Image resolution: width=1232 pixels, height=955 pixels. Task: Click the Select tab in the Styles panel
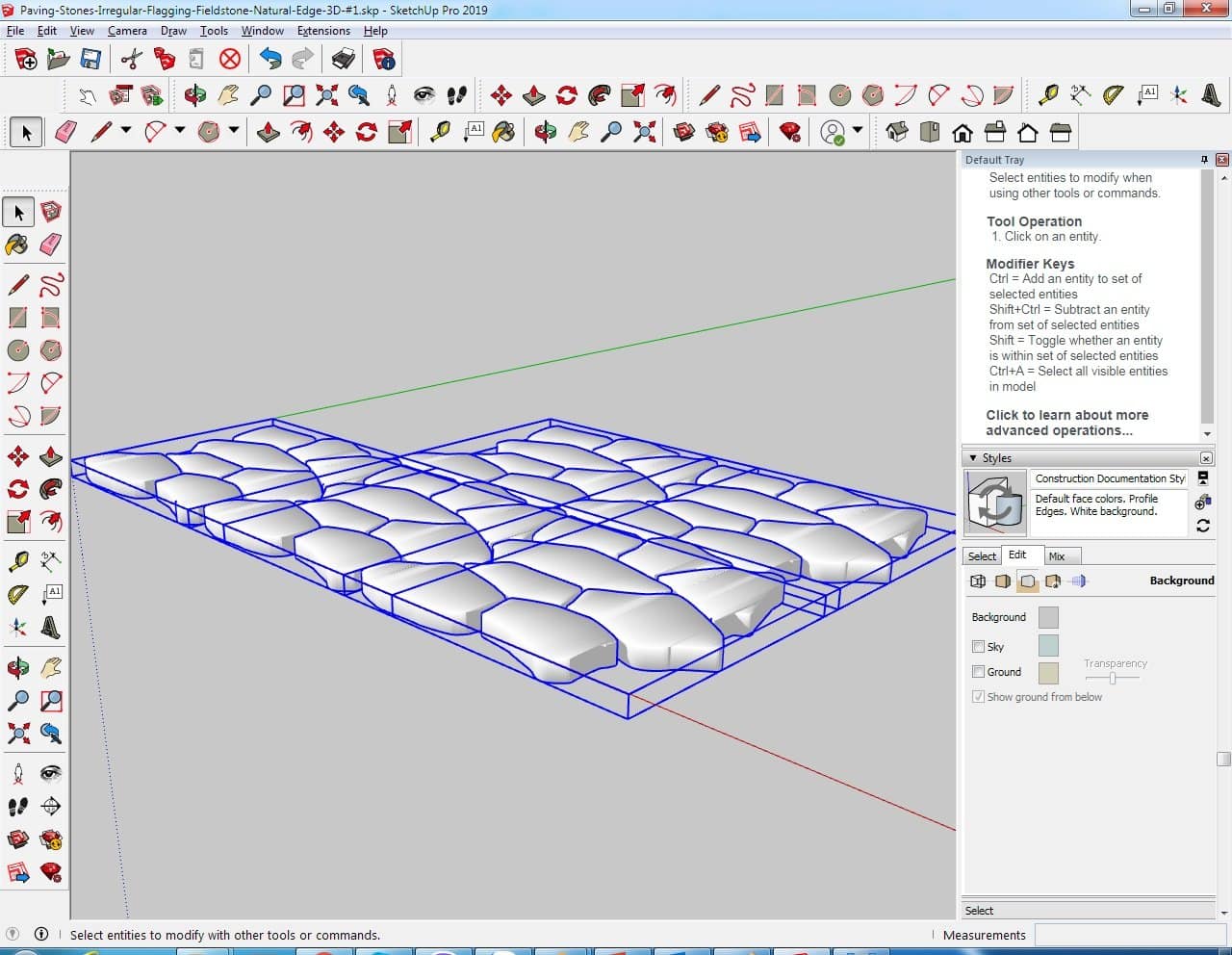pos(982,556)
